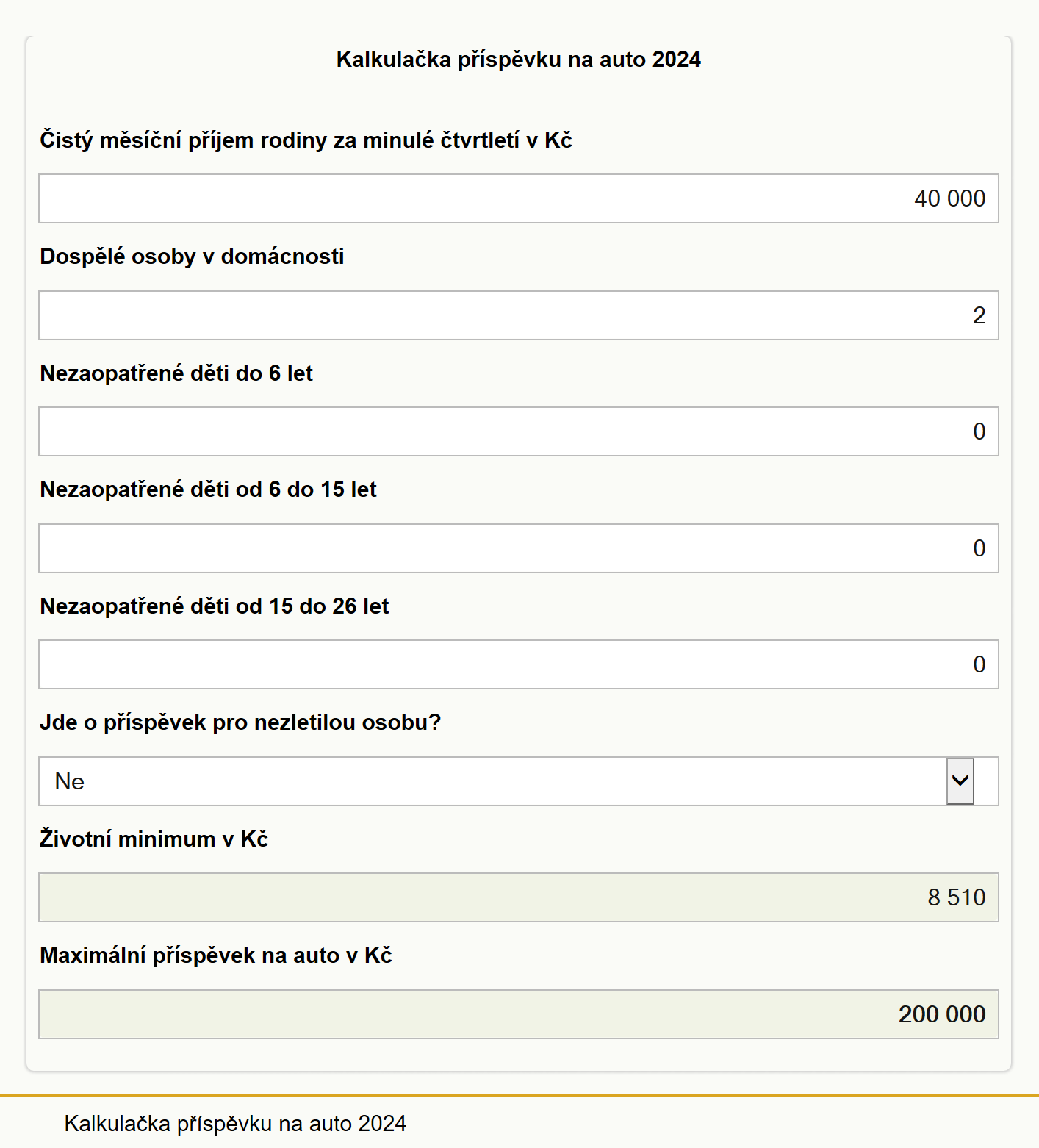
Task: Click the 'Jde o příspěvek pro nezletilou osobu?' label
Action: point(240,722)
